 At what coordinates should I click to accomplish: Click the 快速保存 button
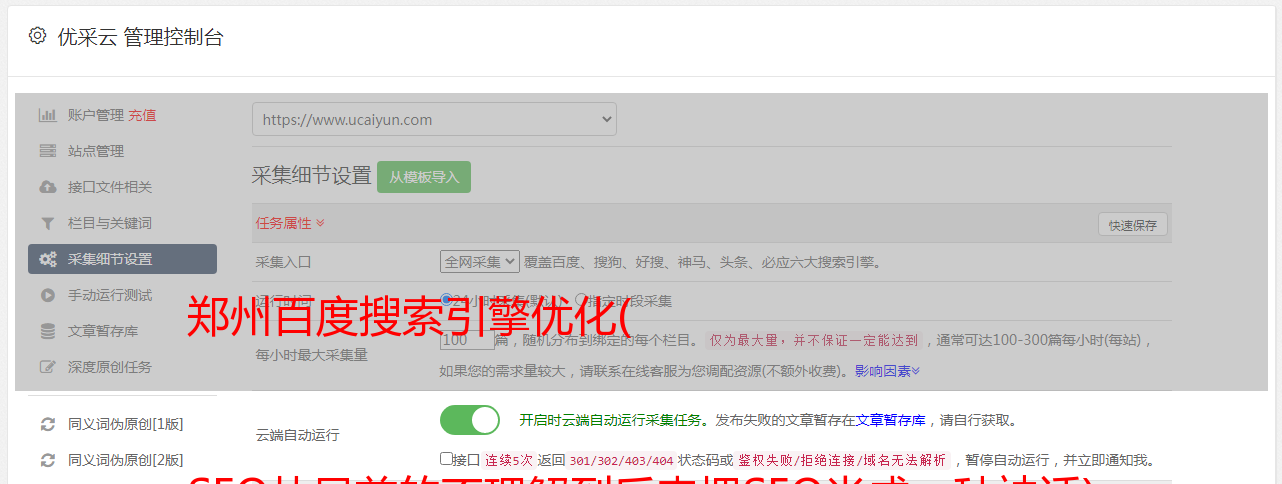tap(1132, 225)
